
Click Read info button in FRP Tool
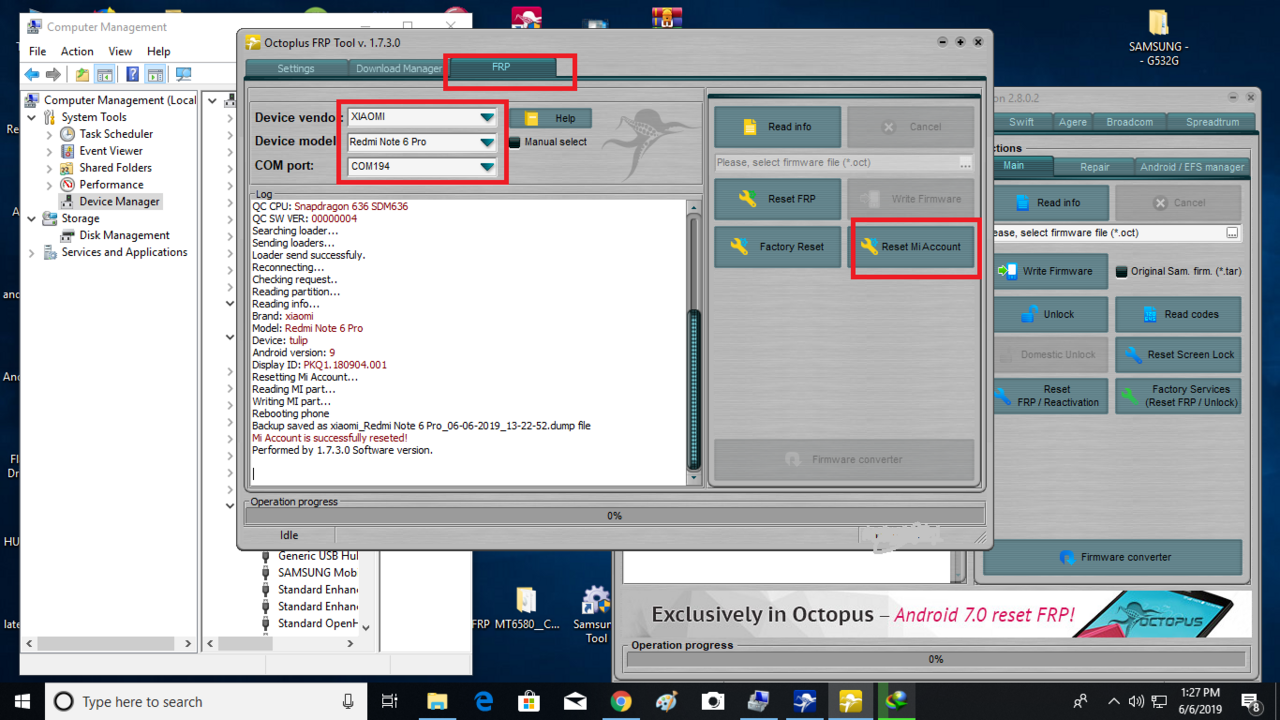[x=777, y=127]
